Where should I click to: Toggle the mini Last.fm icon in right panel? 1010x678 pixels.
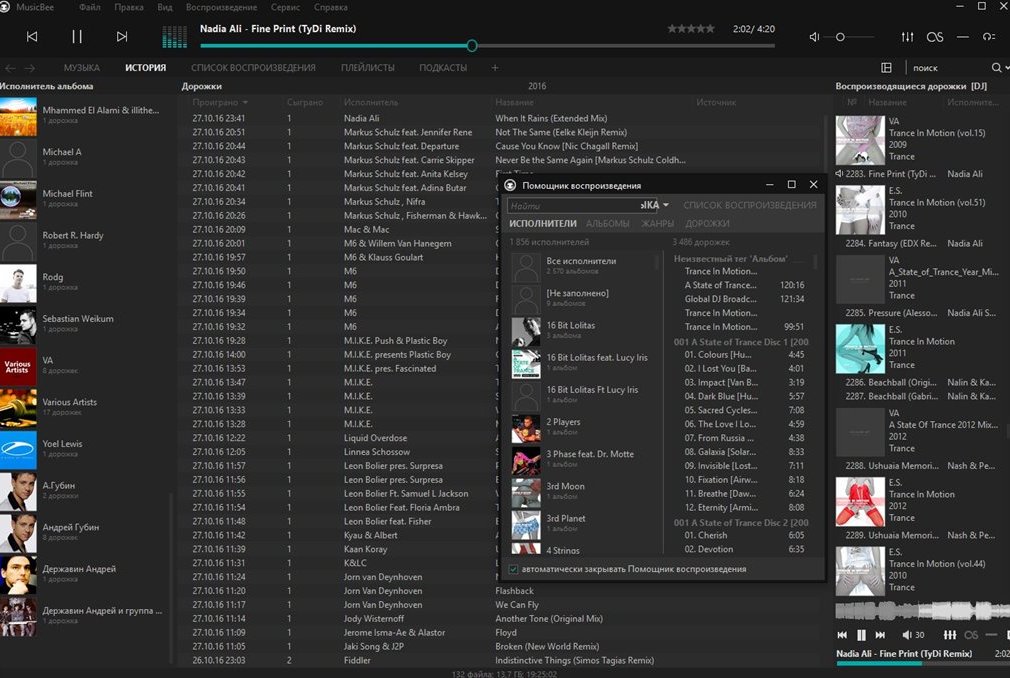click(x=971, y=635)
